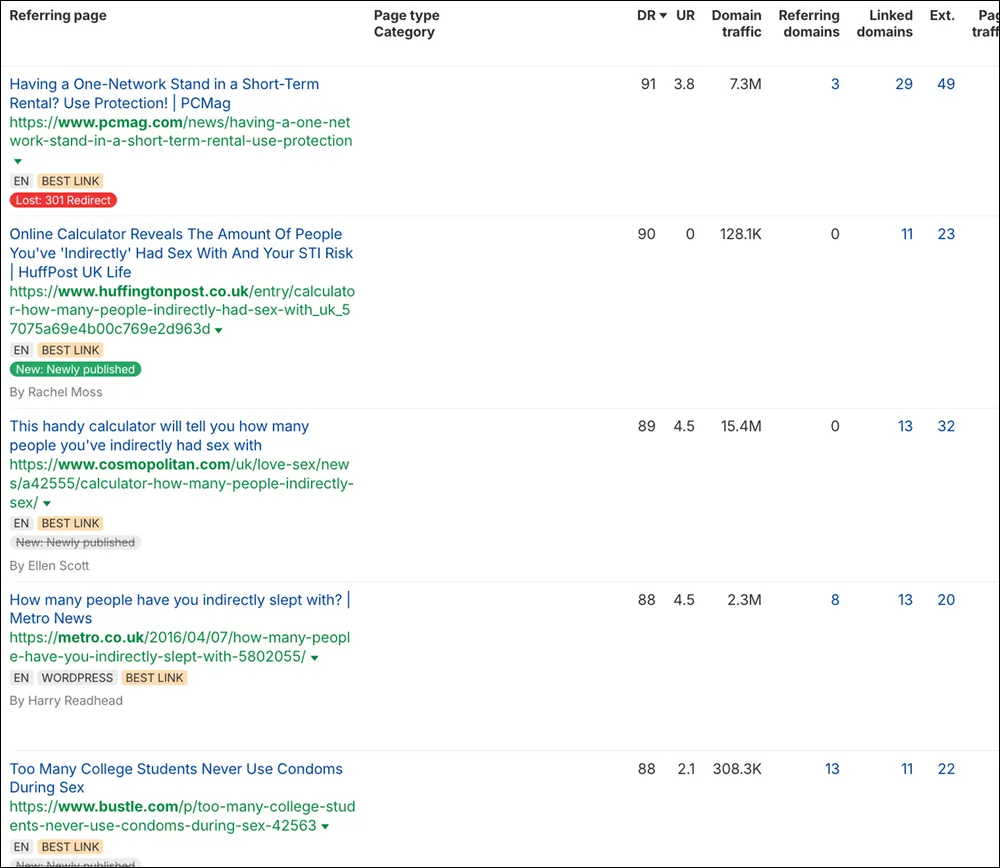1000x868 pixels.
Task: Sort by DR column header arrow
Action: tap(663, 16)
